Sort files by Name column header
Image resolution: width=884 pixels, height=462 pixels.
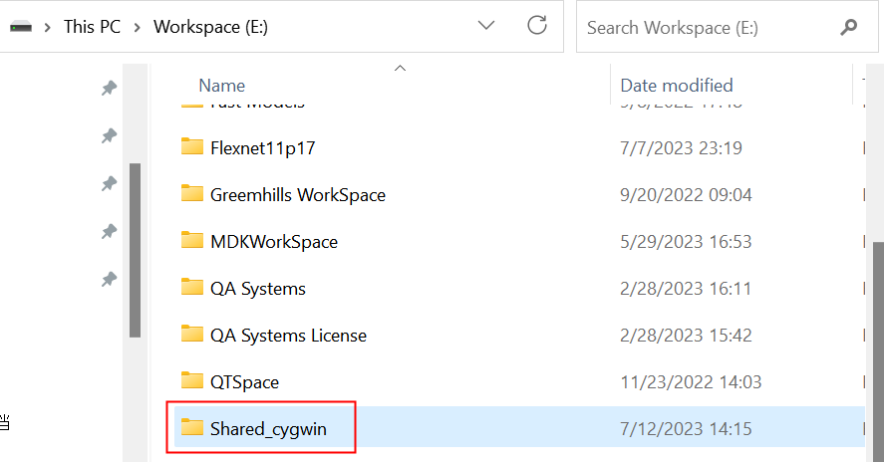click(222, 85)
